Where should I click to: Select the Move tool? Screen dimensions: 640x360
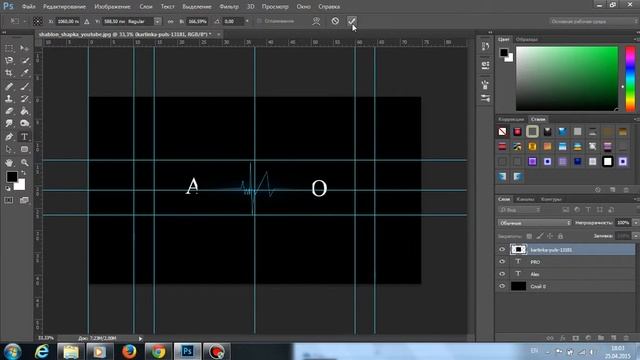click(24, 48)
